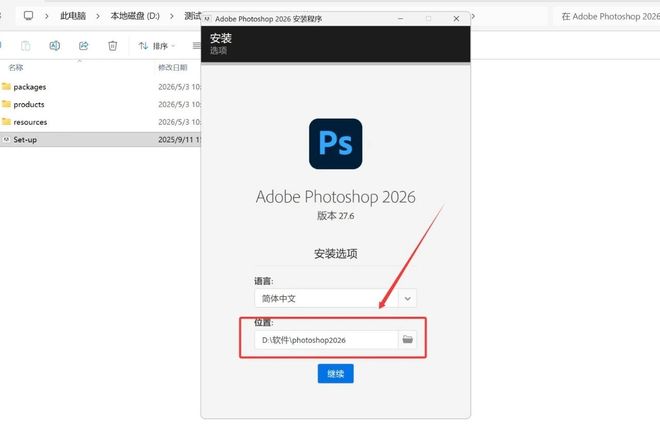Click the Photoshop Ps logo in installer
The image size is (660, 425).
point(335,143)
